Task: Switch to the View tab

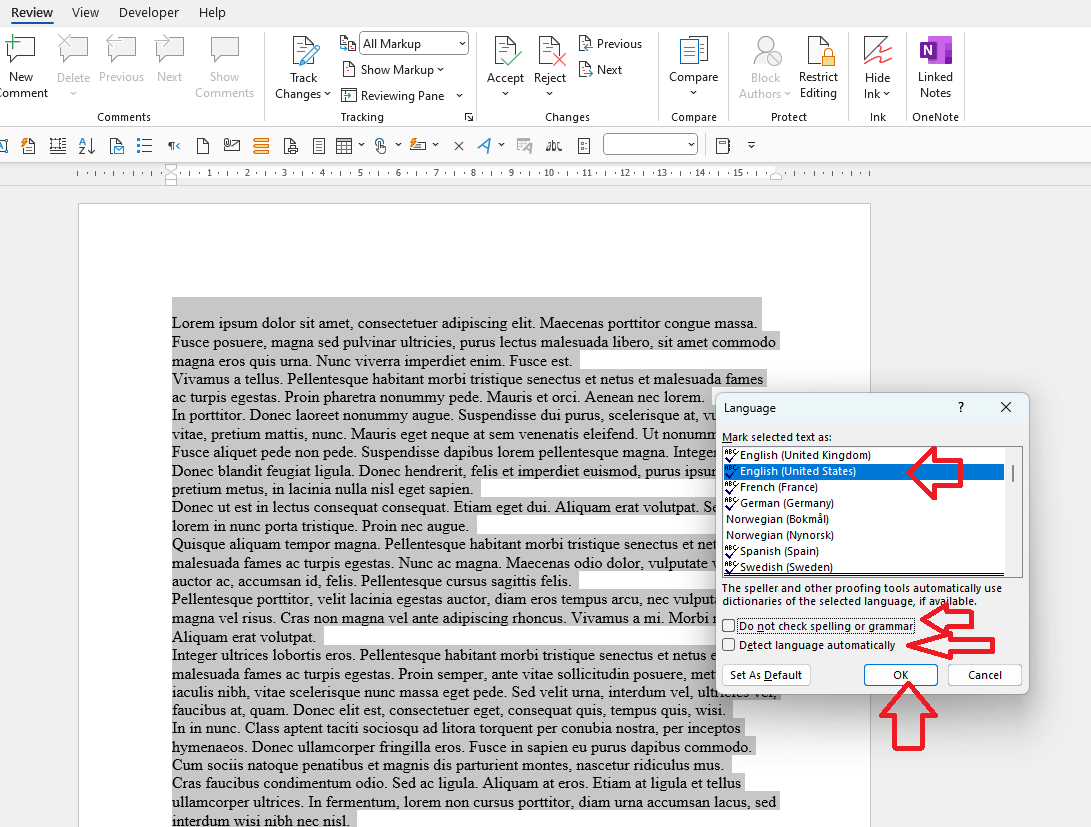Action: click(x=86, y=13)
